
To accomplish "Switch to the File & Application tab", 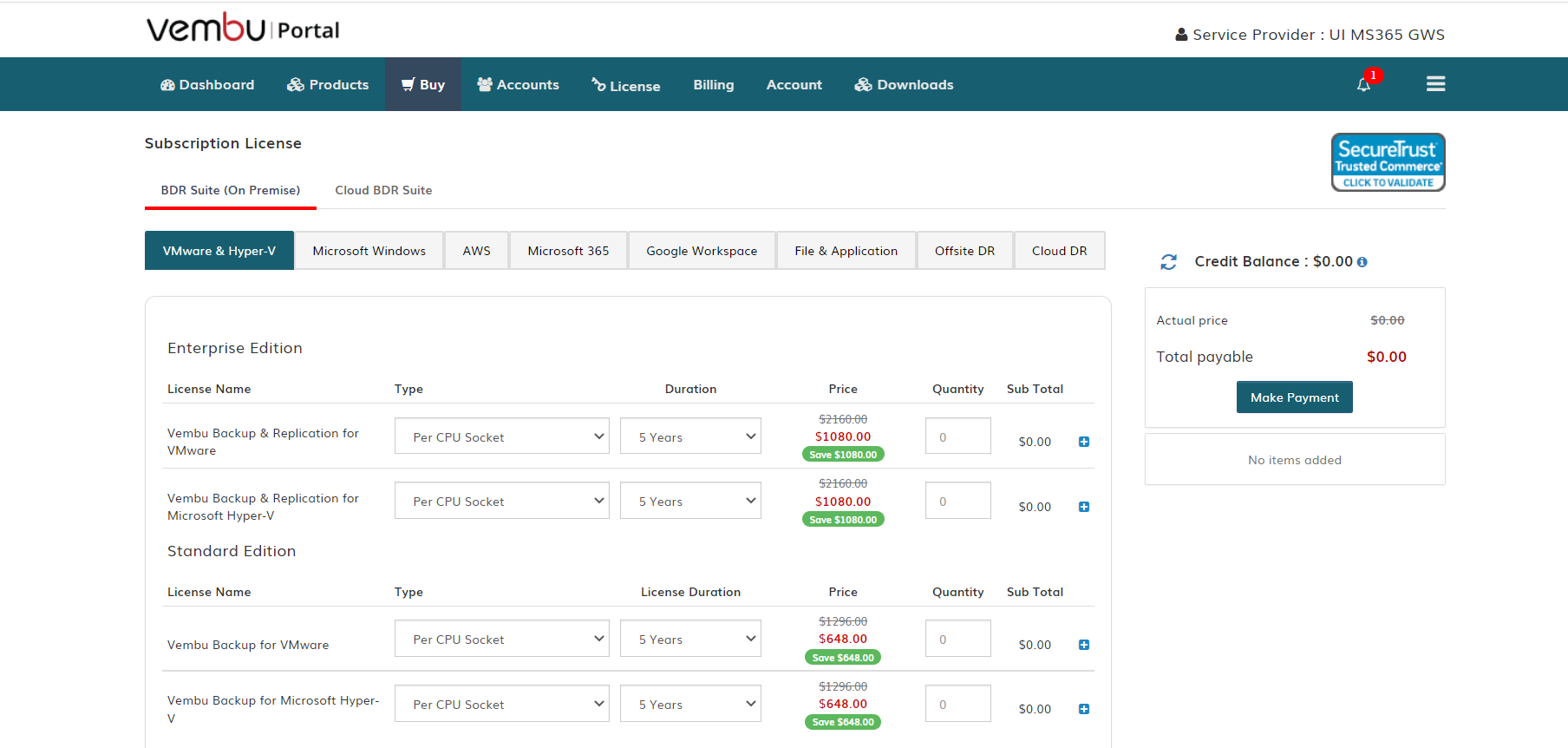I will tap(846, 251).
